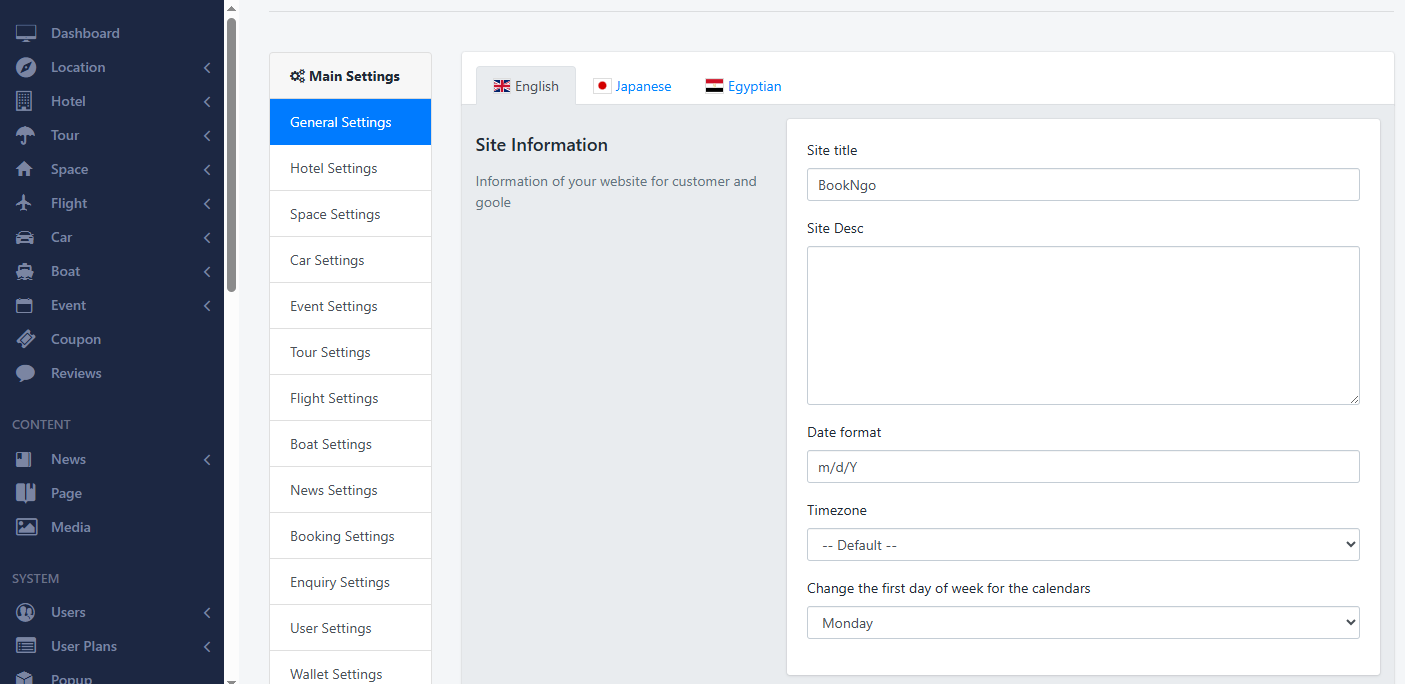Open the Timezone dropdown
The image size is (1405, 684).
[1082, 545]
